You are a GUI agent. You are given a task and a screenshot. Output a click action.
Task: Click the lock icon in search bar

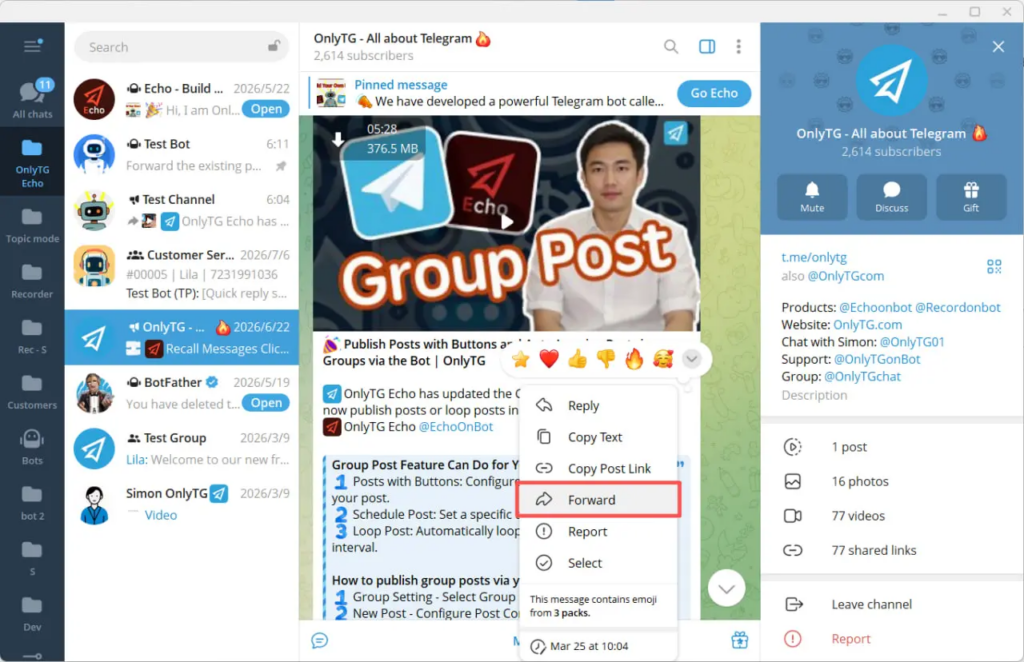point(274,46)
